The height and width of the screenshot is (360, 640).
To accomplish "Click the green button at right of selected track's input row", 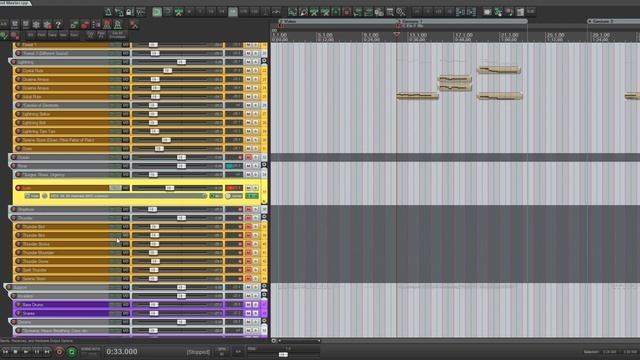I will (252, 196).
